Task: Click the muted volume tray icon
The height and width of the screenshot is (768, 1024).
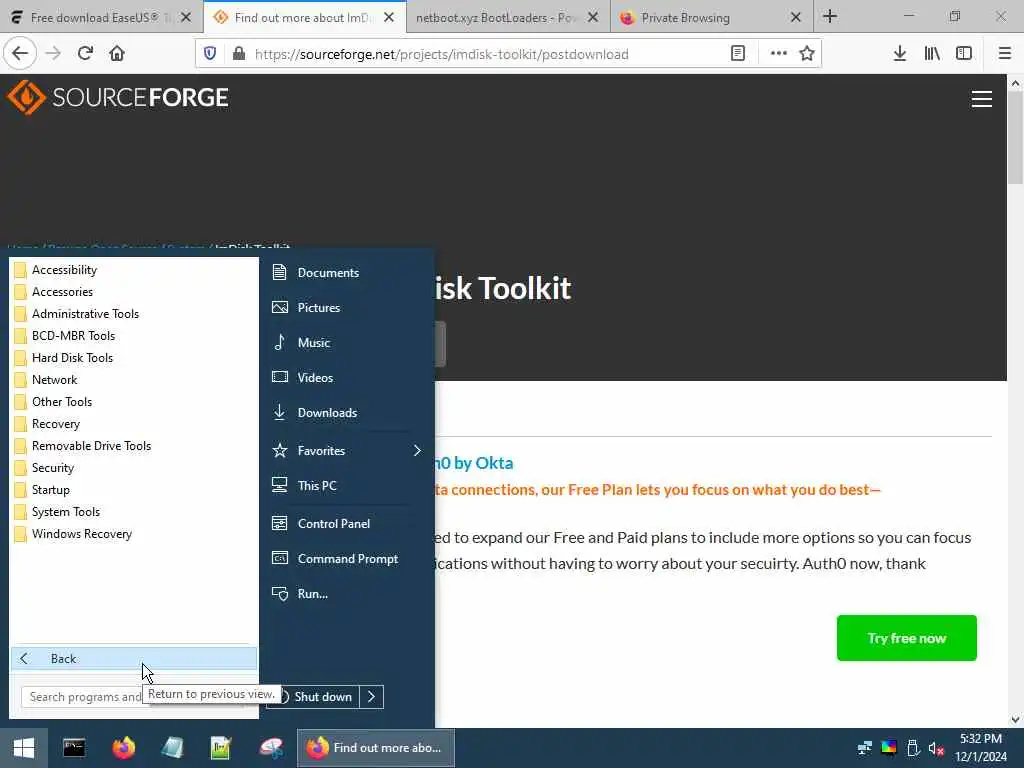Action: 936,748
